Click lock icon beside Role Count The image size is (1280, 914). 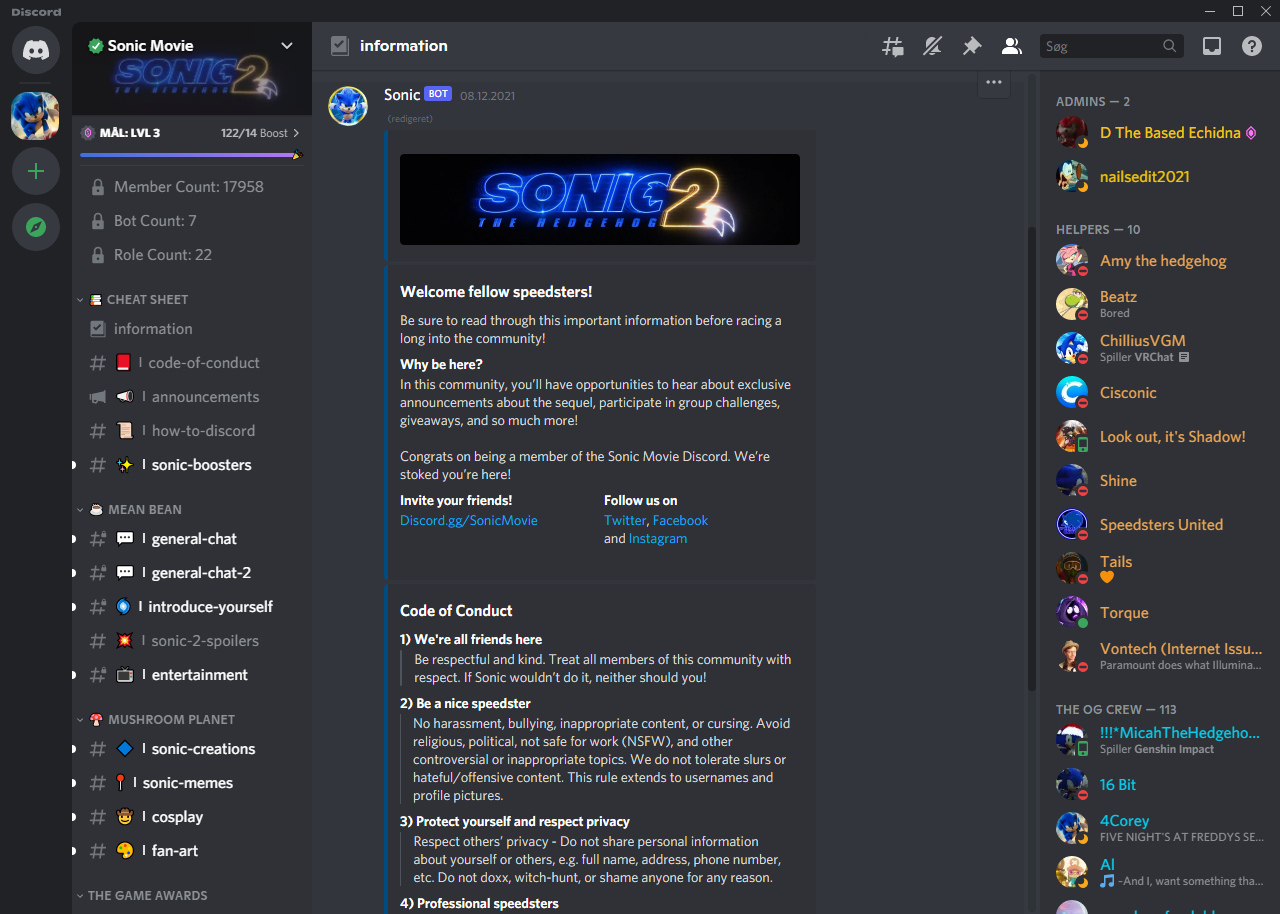pos(98,255)
